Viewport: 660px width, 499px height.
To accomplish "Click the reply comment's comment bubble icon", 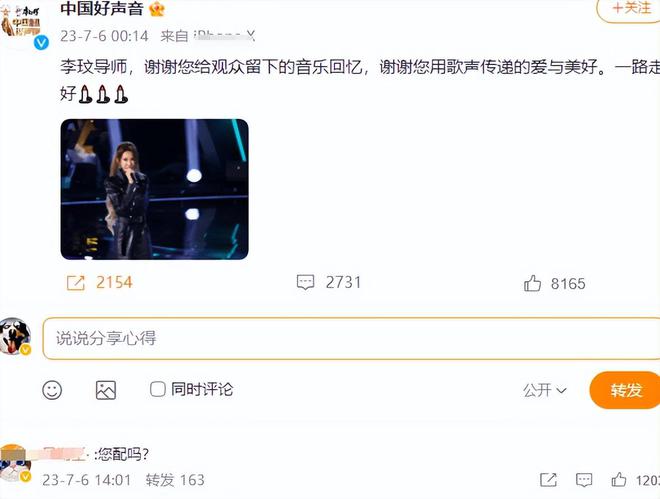I will [584, 480].
